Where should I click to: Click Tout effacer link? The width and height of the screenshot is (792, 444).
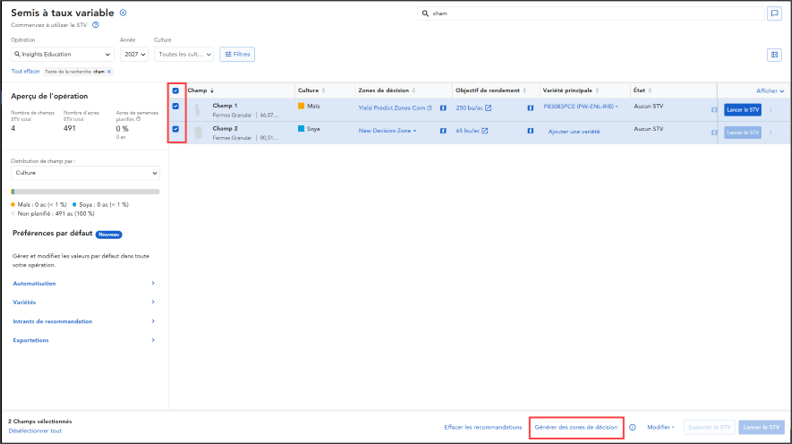pos(26,72)
